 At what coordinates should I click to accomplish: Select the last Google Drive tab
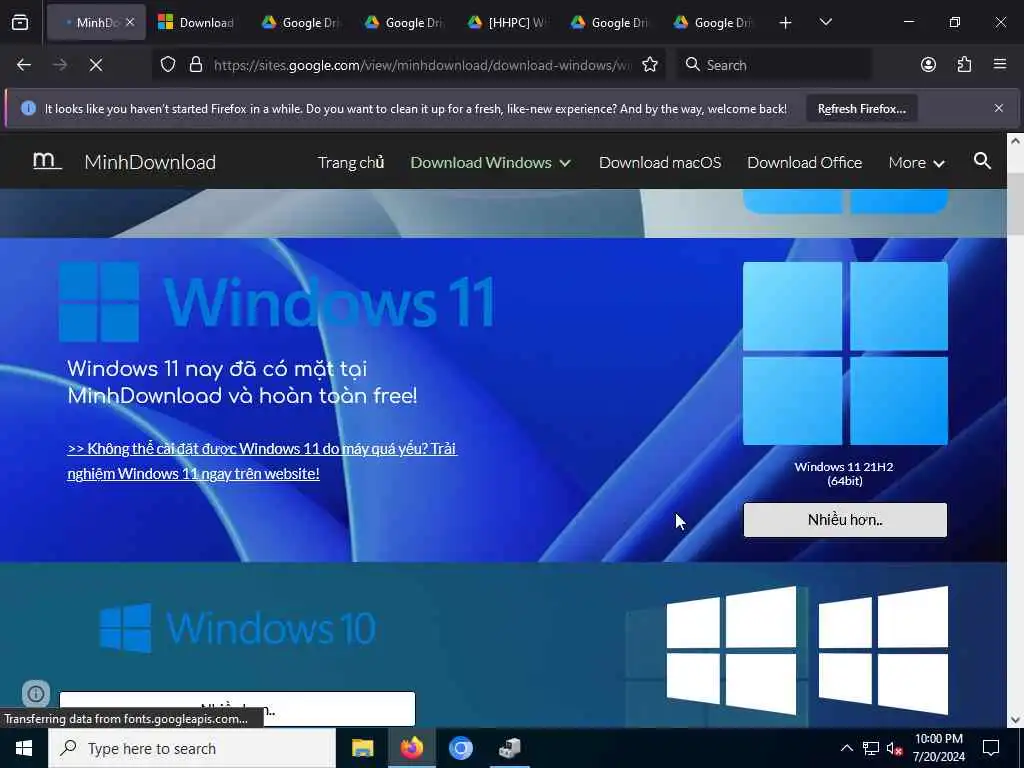click(x=712, y=22)
